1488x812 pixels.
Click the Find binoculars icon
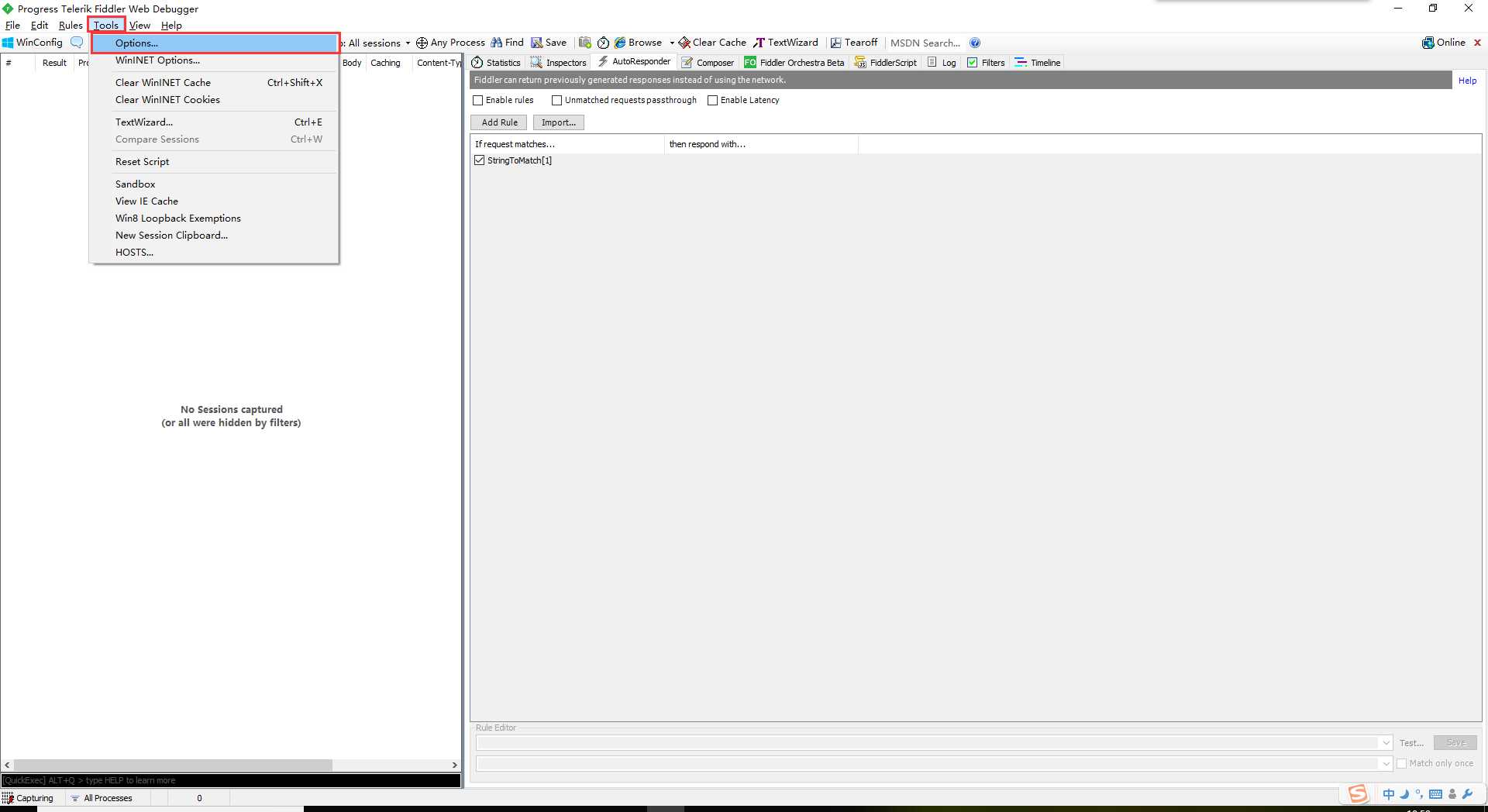coord(496,43)
